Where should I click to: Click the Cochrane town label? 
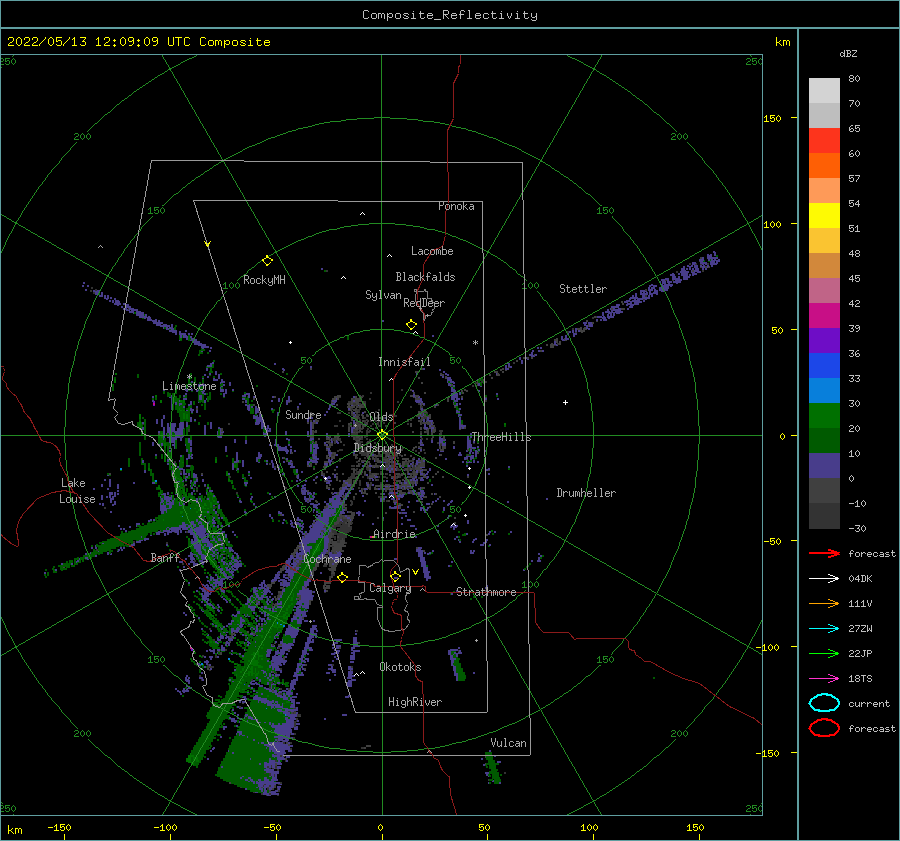coord(327,559)
